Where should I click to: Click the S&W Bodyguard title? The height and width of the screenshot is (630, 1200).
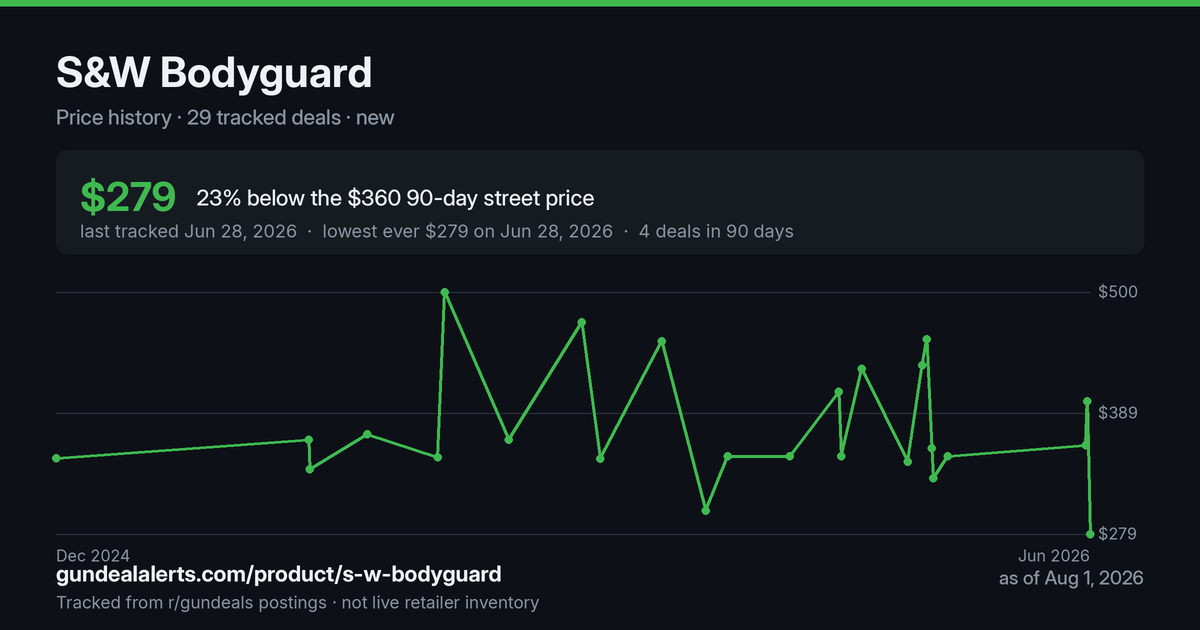click(214, 72)
